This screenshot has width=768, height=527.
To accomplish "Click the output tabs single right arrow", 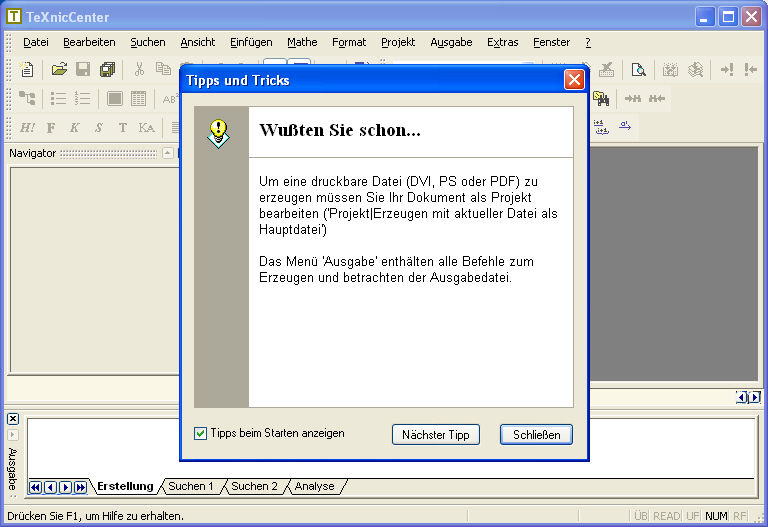I will 66,487.
